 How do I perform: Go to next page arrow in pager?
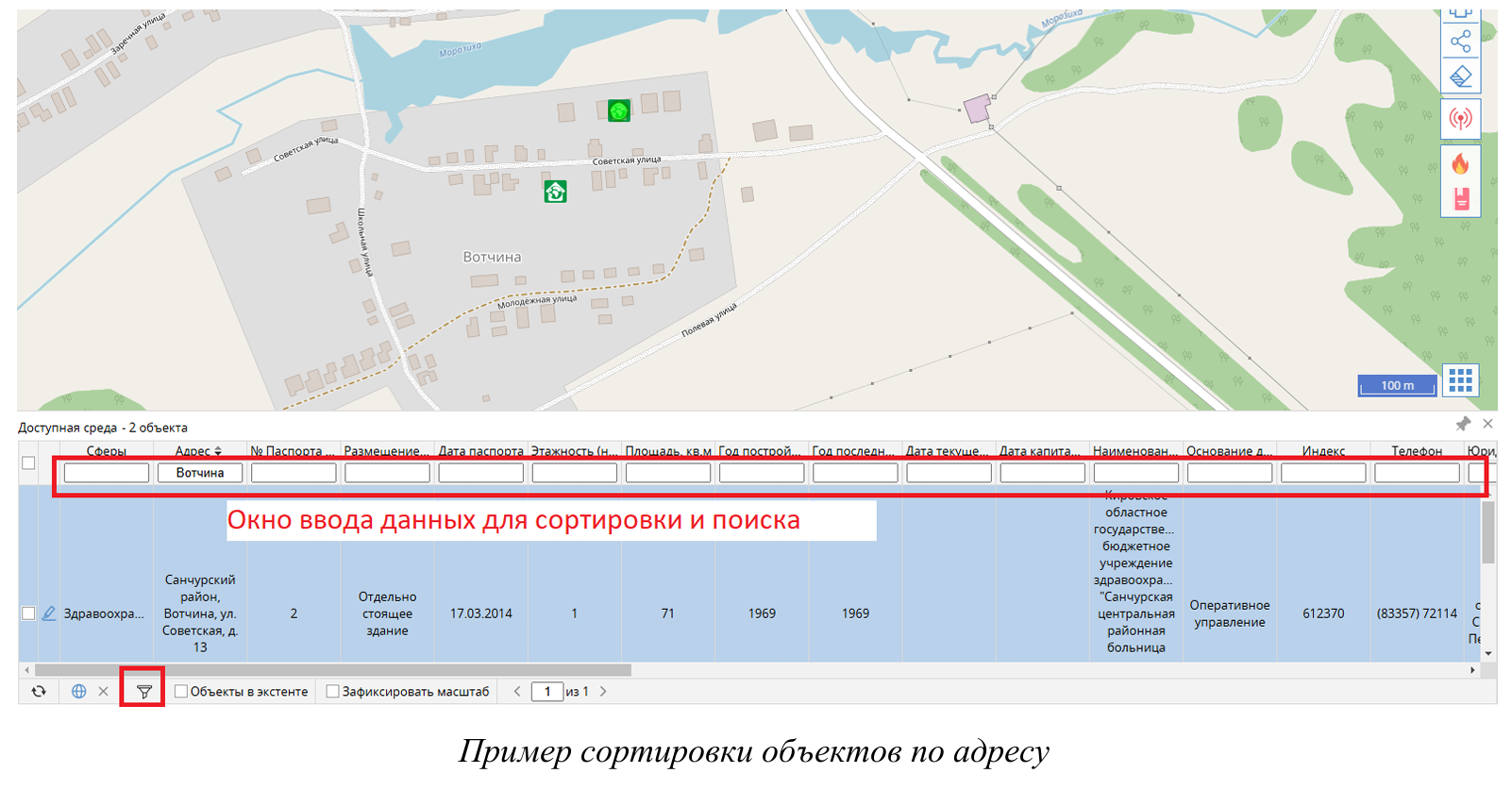click(x=603, y=692)
